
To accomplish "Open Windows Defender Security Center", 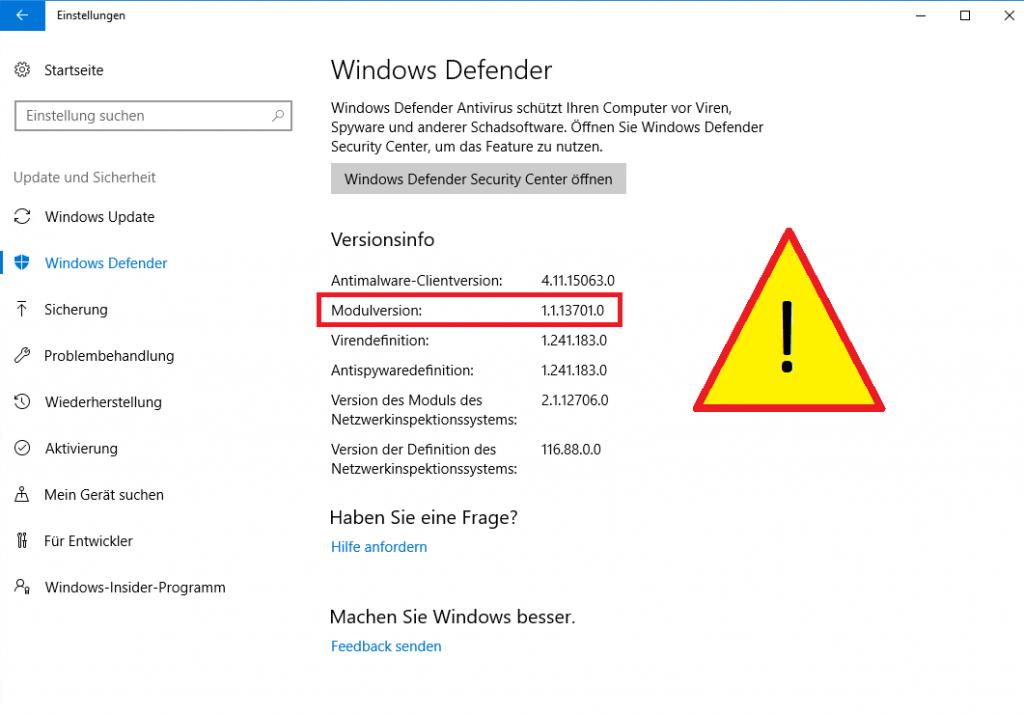I will 478,179.
